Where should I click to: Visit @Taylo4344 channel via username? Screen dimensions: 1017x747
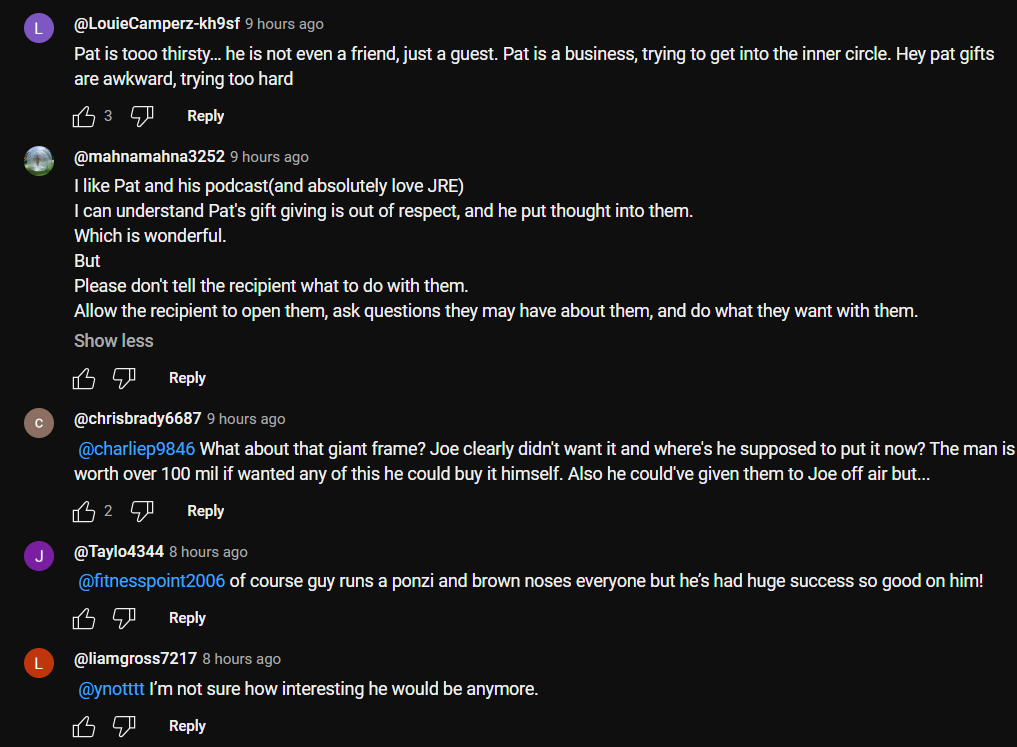[x=119, y=552]
